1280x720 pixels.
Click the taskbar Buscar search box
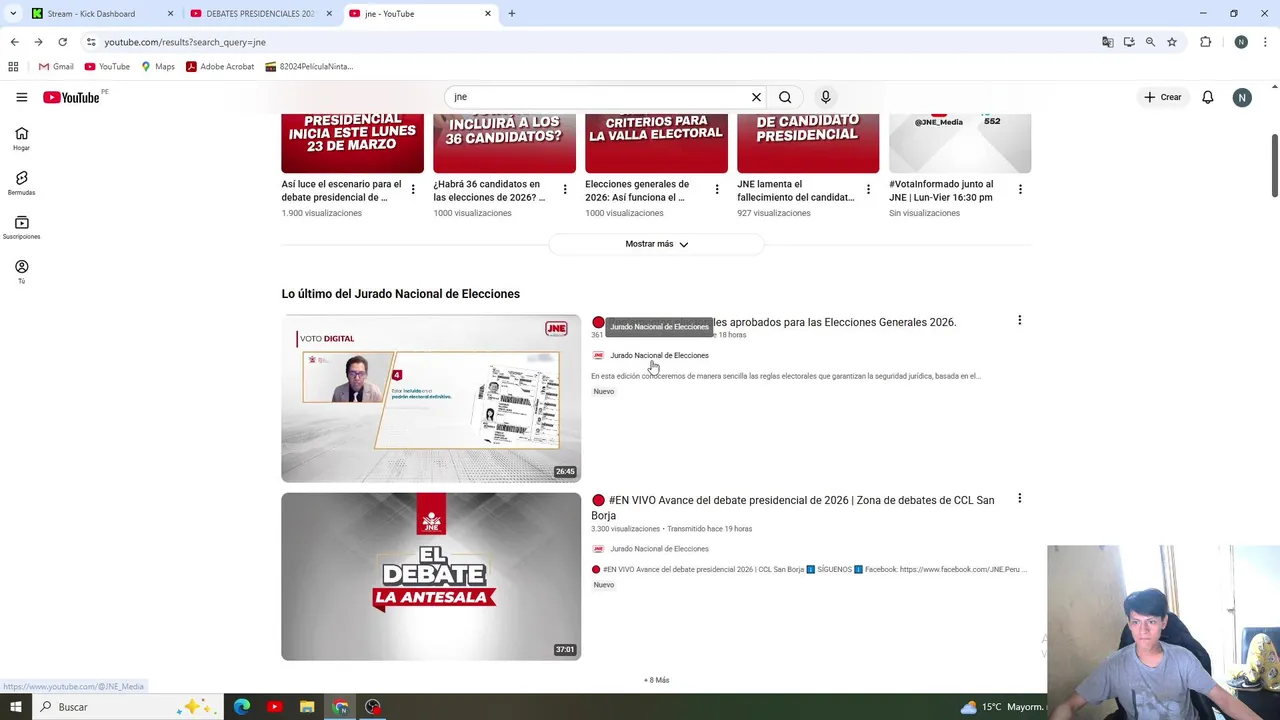126,707
